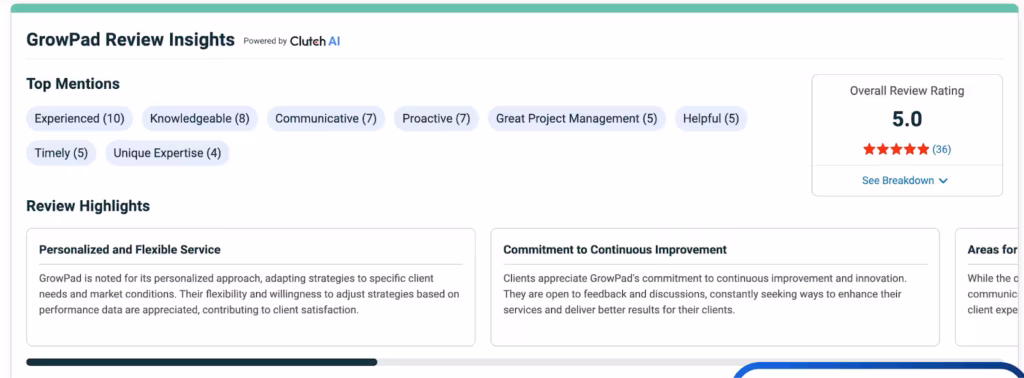Select the Timely (5) mention tag

(x=61, y=153)
